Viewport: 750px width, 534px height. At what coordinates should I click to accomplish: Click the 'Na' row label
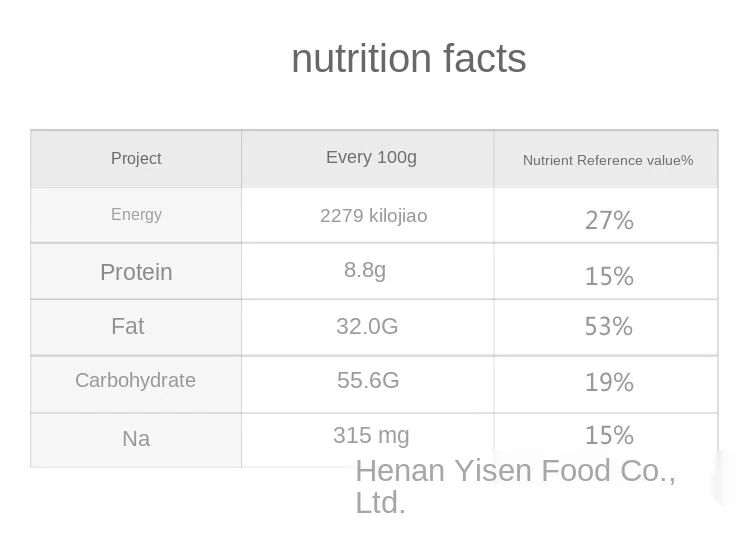pos(136,439)
